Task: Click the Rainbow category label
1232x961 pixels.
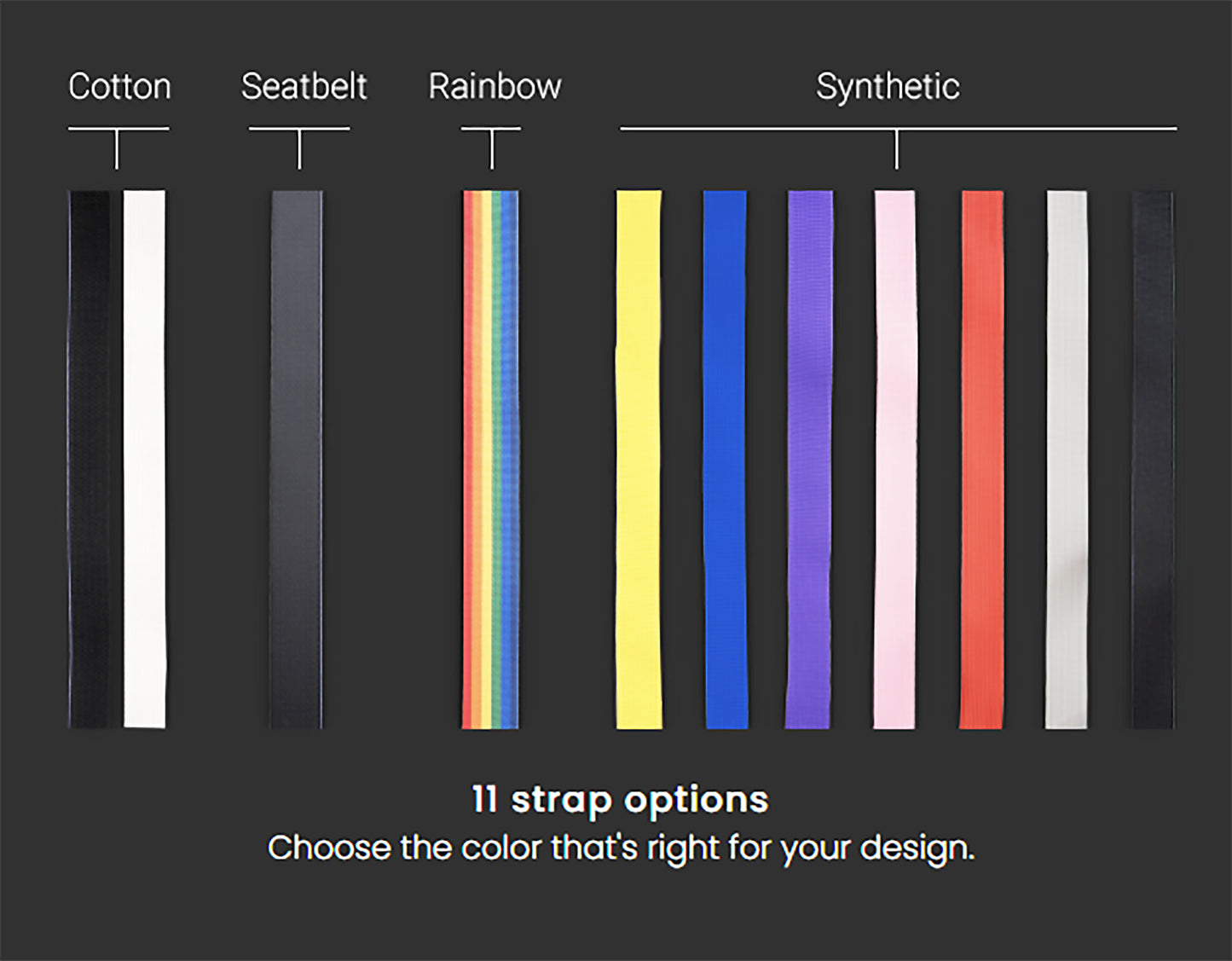Action: point(495,86)
